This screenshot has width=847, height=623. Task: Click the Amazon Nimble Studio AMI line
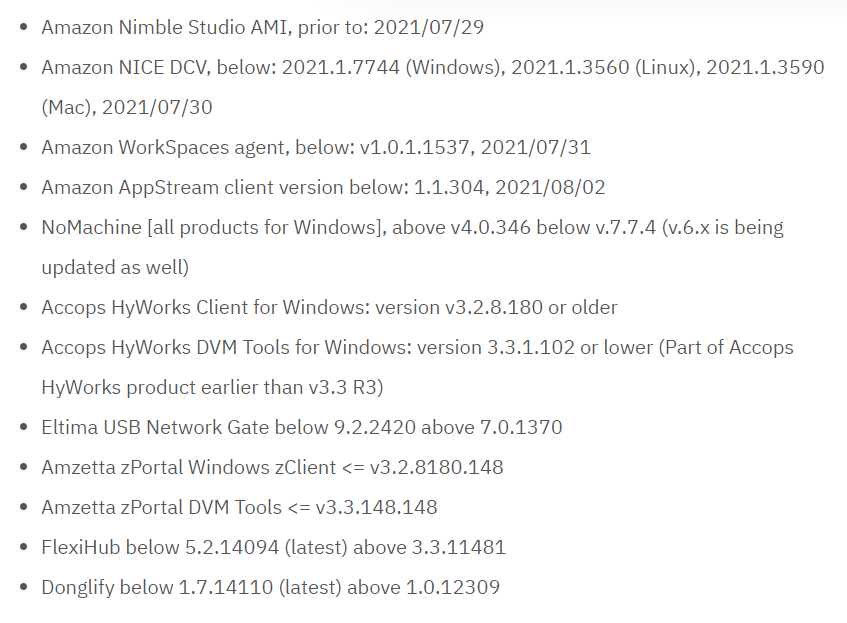(x=263, y=27)
